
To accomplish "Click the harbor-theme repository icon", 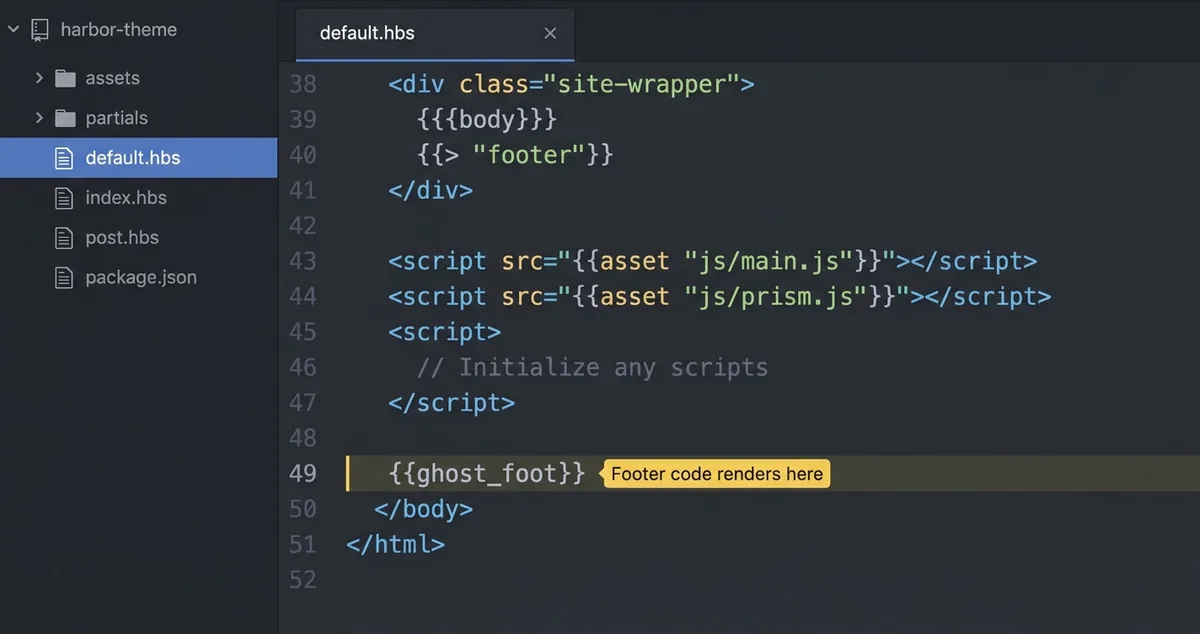I will coord(40,30).
